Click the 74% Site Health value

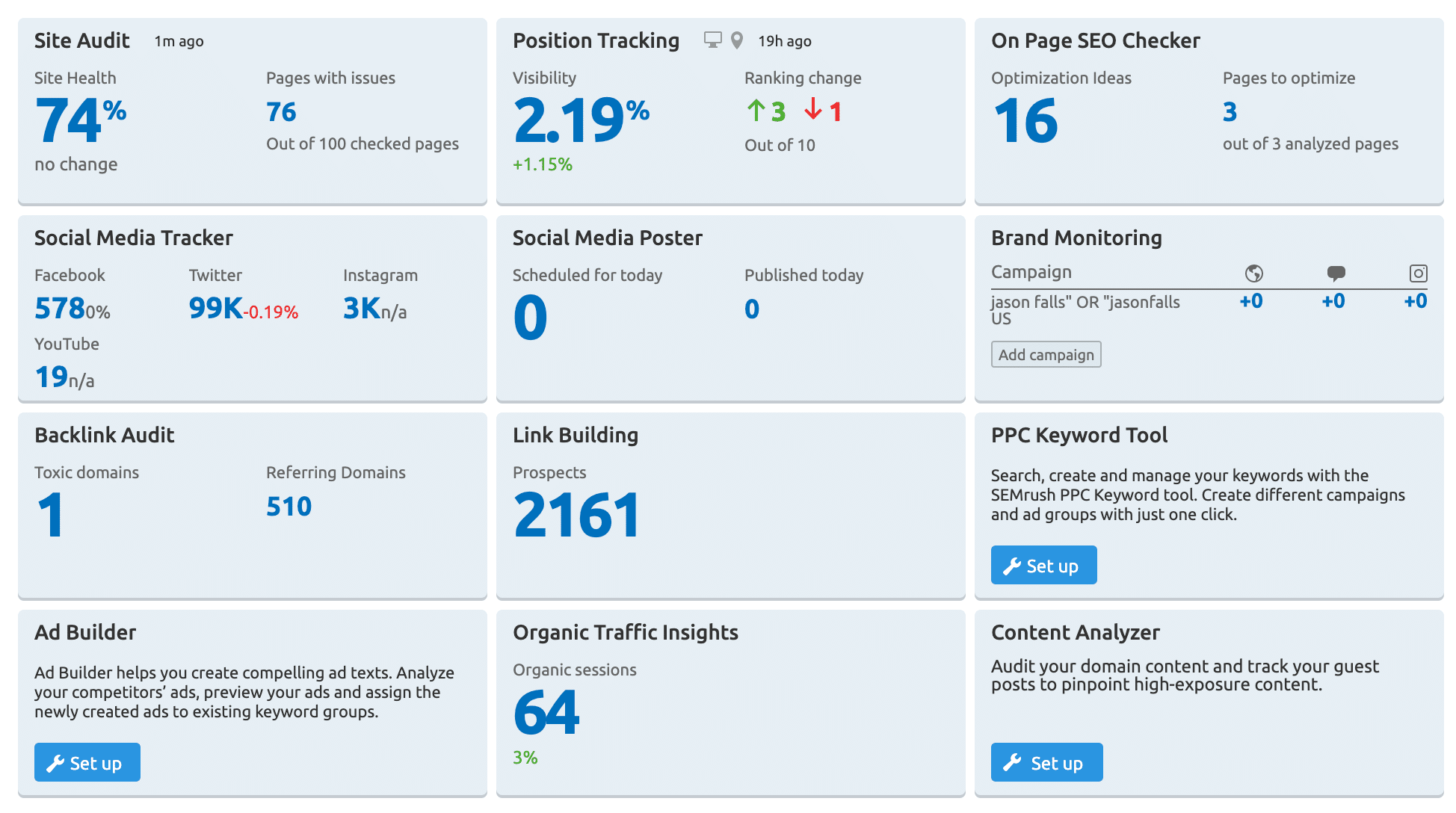point(81,120)
